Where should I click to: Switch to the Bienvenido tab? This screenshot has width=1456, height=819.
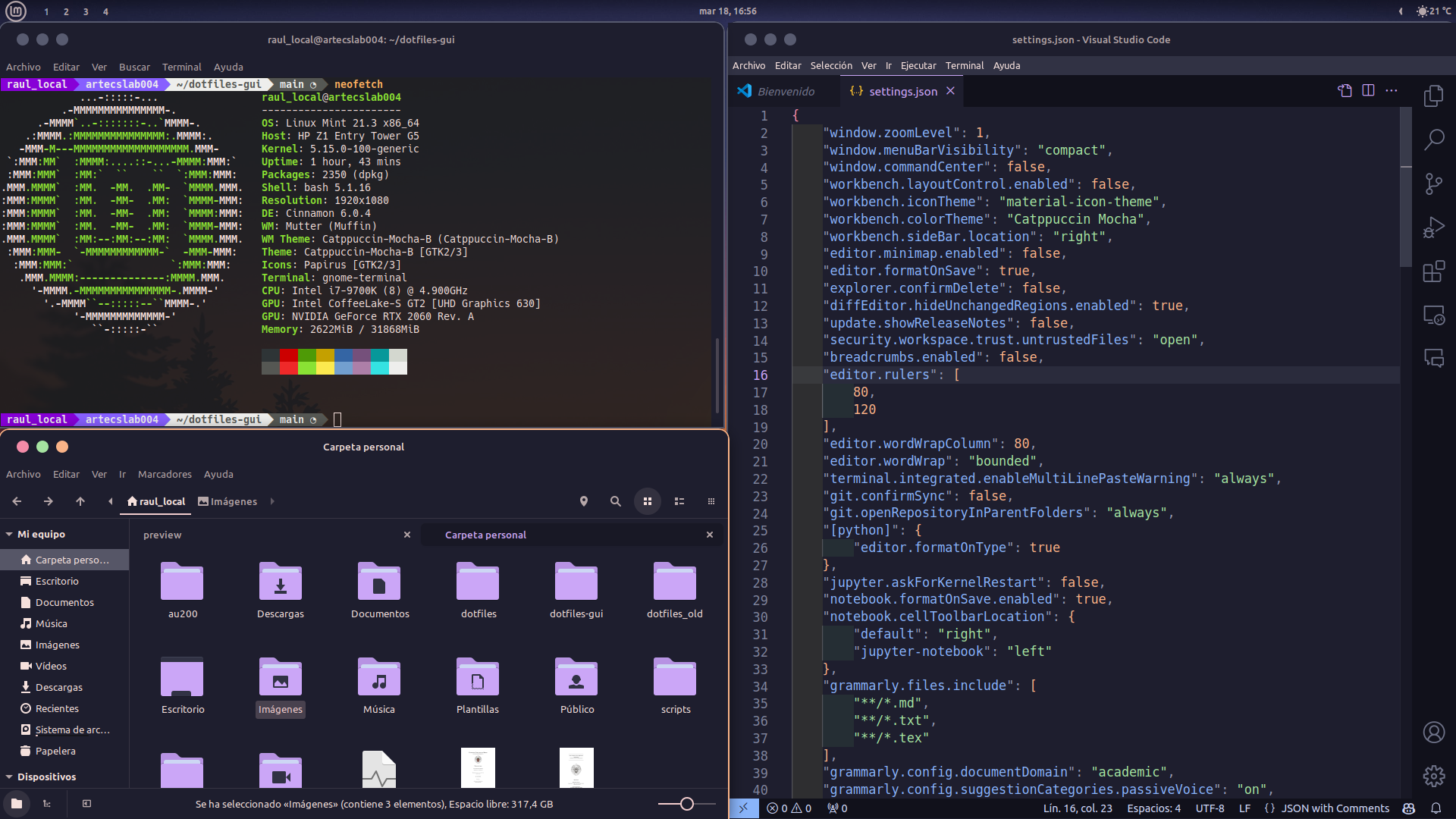786,91
